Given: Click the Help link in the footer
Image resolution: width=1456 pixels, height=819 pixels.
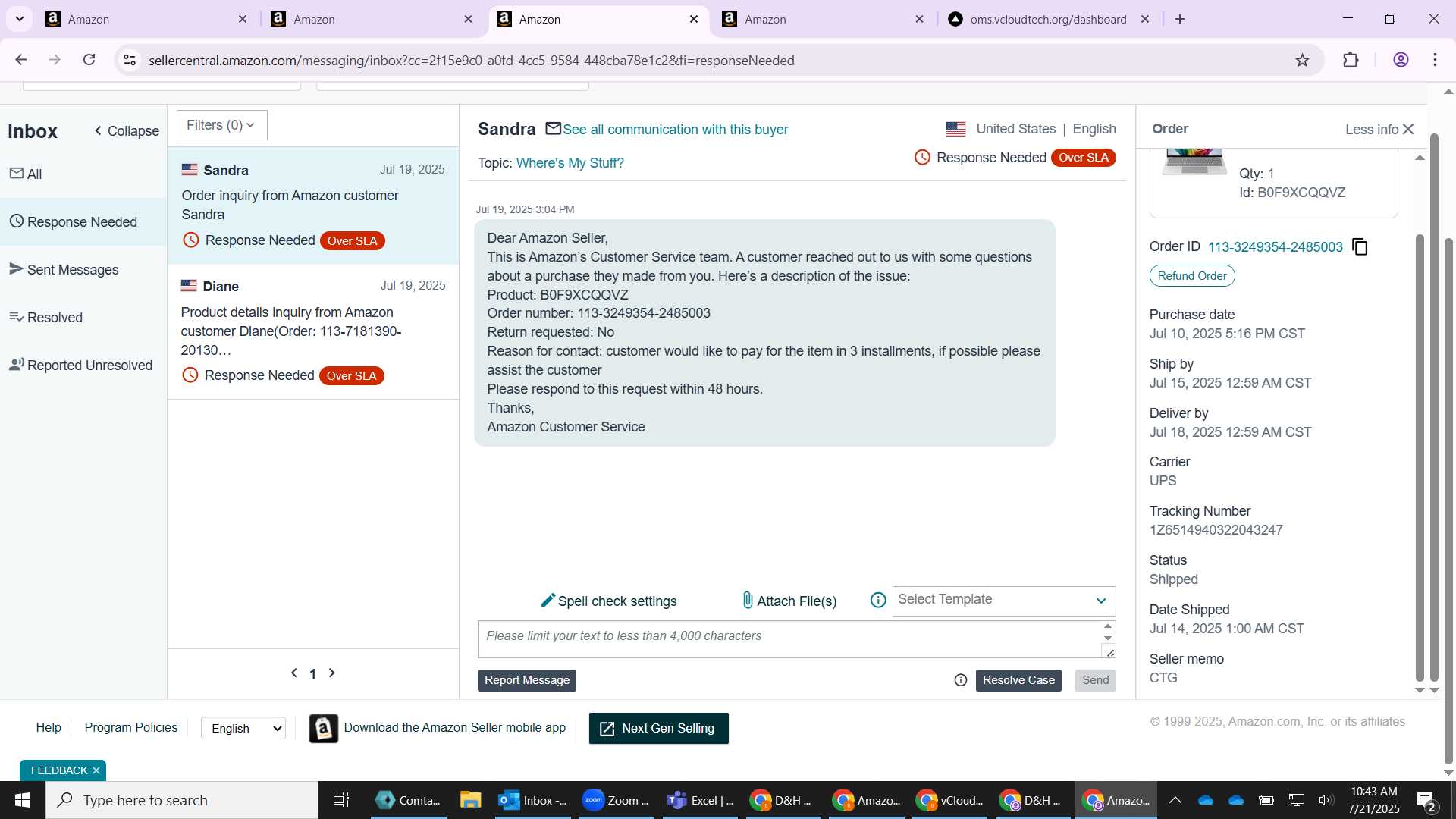Looking at the screenshot, I should tap(49, 727).
